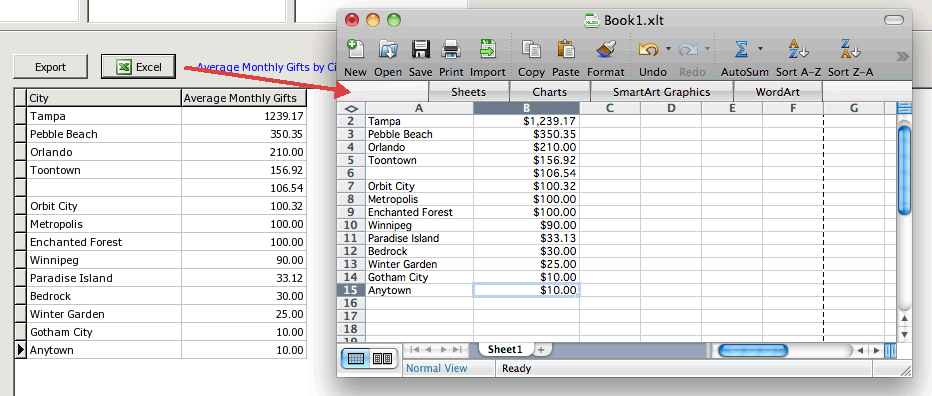Open the SmartArt Graphics tab
932x396 pixels.
coord(662,92)
